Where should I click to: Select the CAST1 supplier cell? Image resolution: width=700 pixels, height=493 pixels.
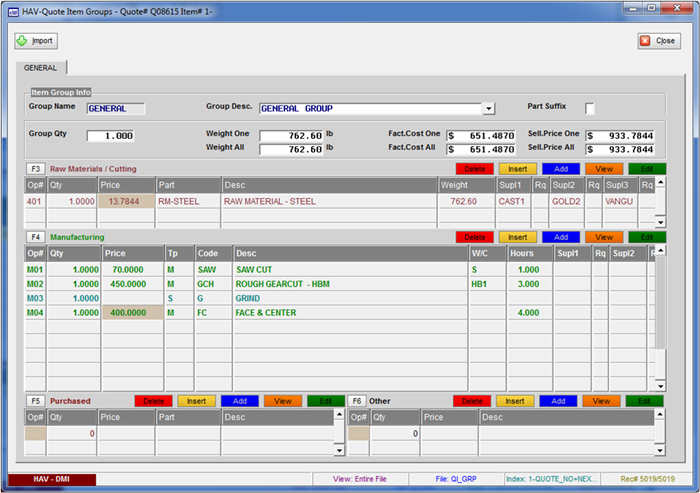tap(513, 201)
